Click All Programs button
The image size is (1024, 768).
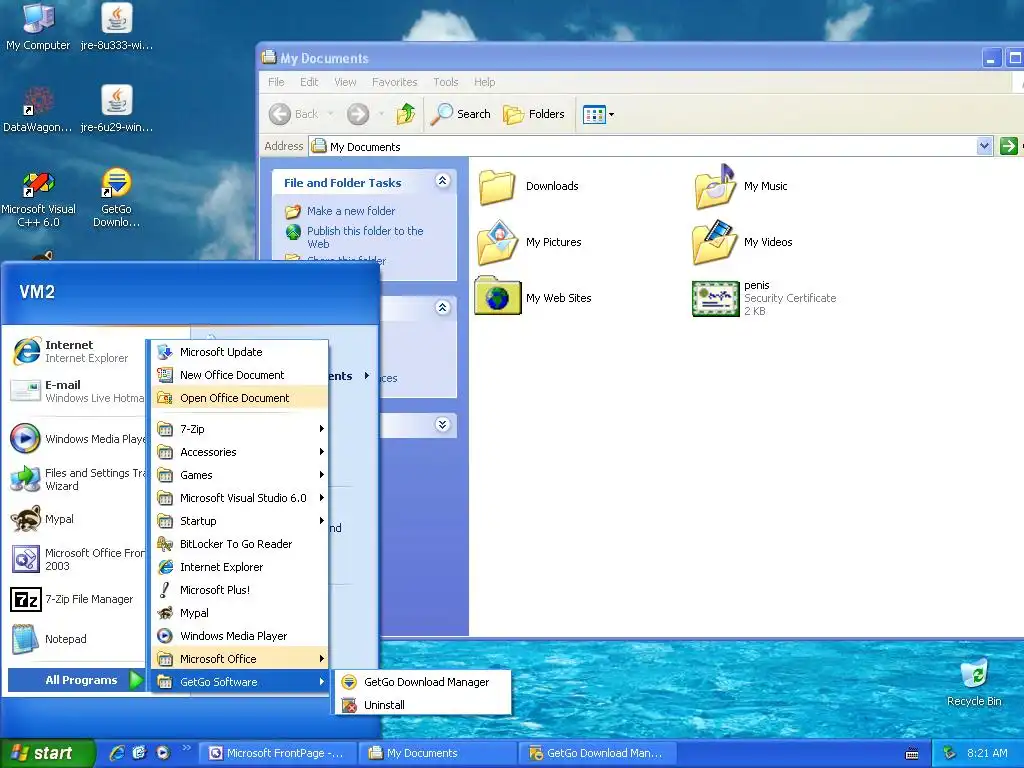77,680
